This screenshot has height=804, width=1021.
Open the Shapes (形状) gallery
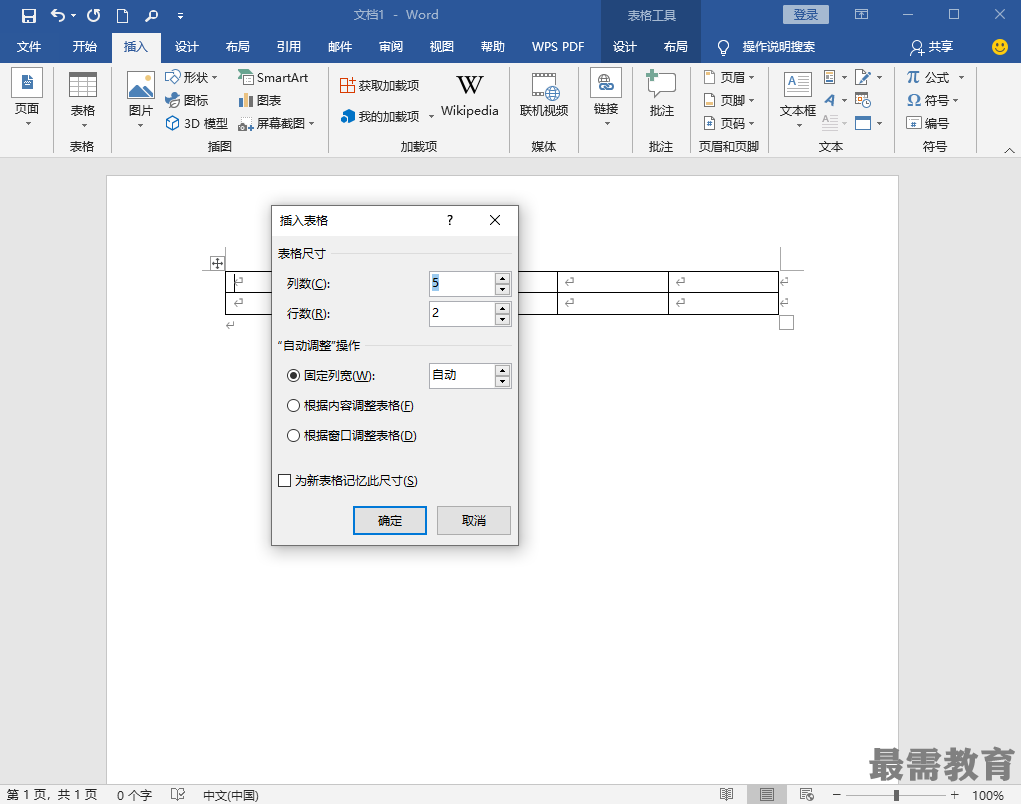pos(191,77)
